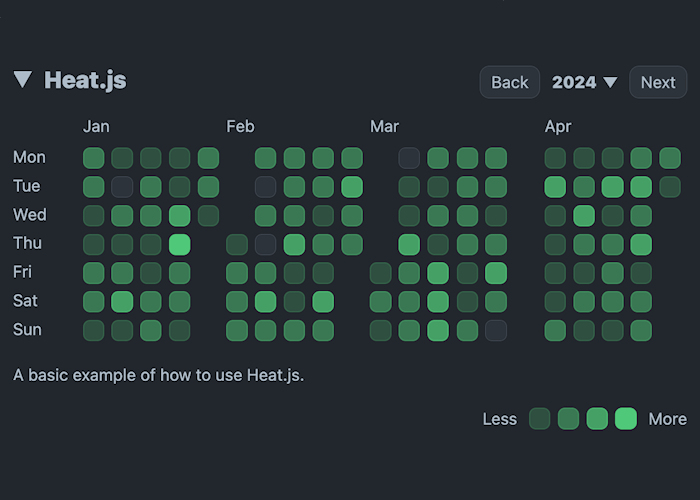Viewport: 700px width, 500px height.
Task: Click the Jan month label
Action: click(x=96, y=126)
